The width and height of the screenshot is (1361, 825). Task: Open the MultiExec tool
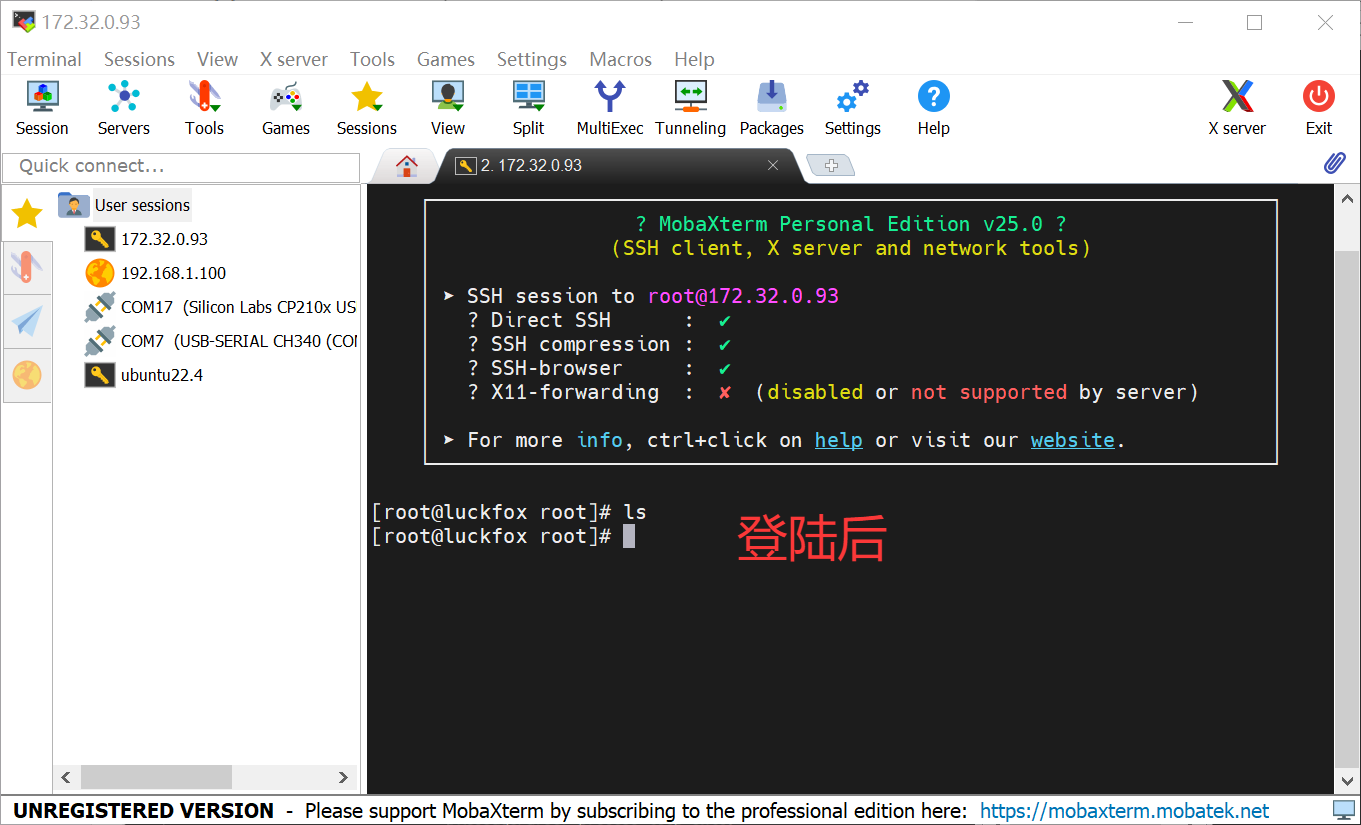click(x=609, y=105)
